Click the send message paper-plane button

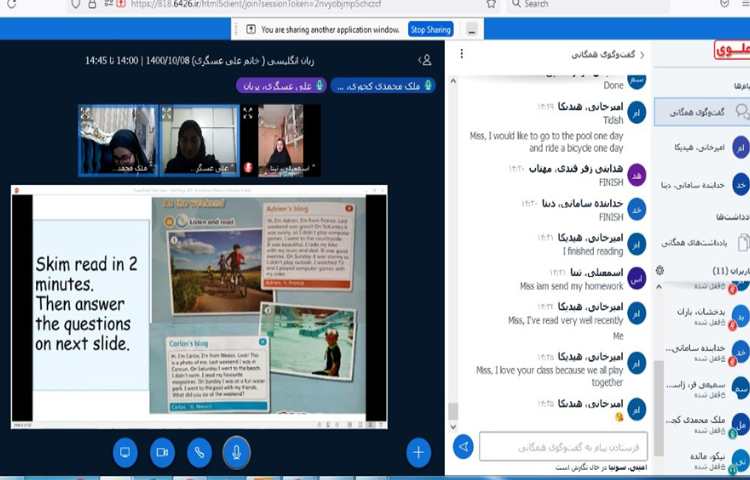(463, 447)
